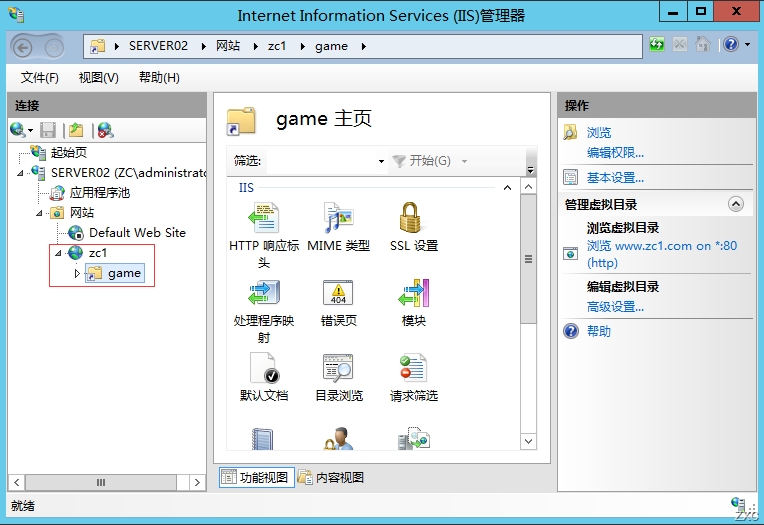This screenshot has width=764, height=525.
Task: Click the feature list scroll up arrow
Action: [x=528, y=187]
